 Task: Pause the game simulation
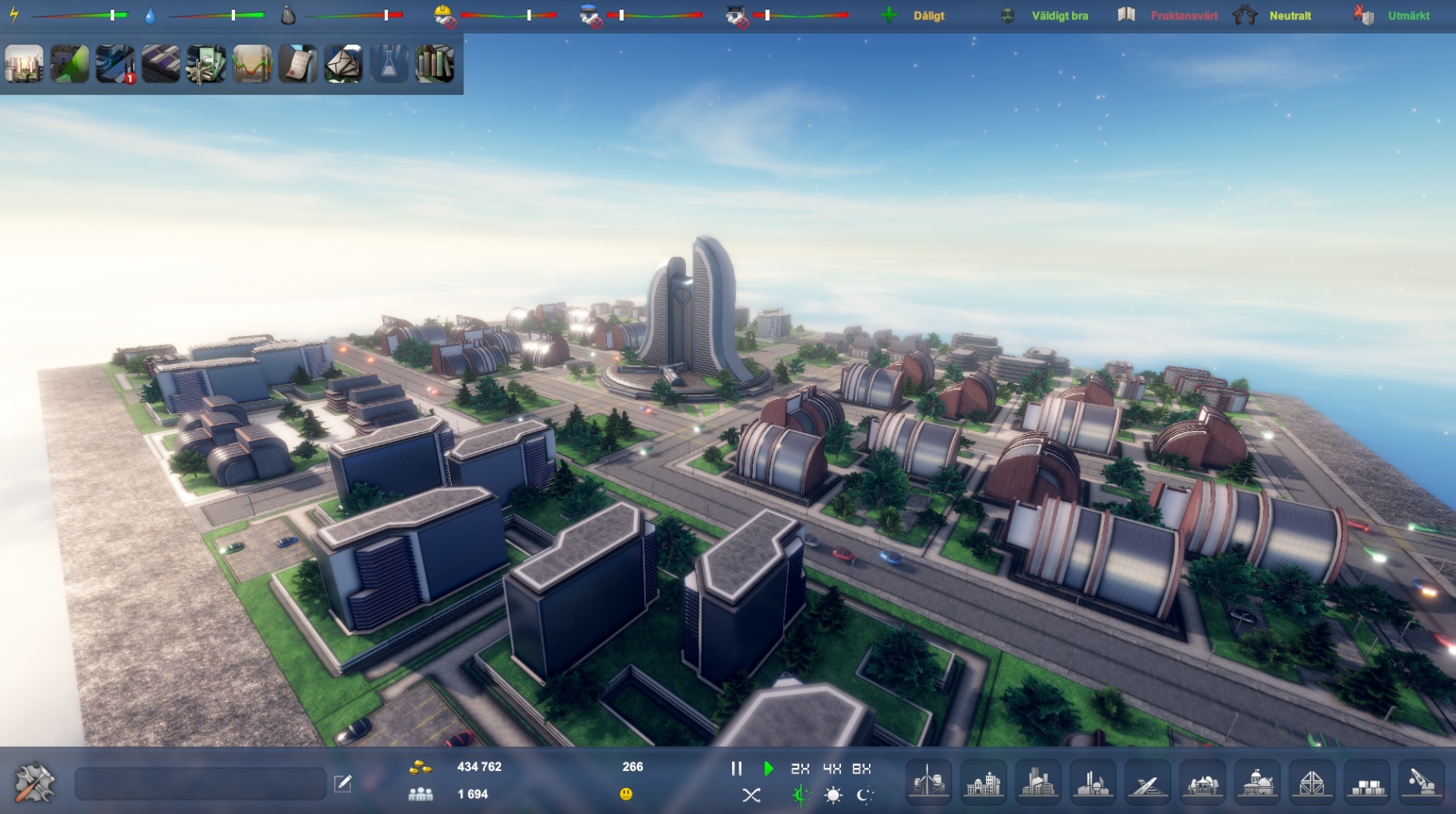(x=737, y=769)
